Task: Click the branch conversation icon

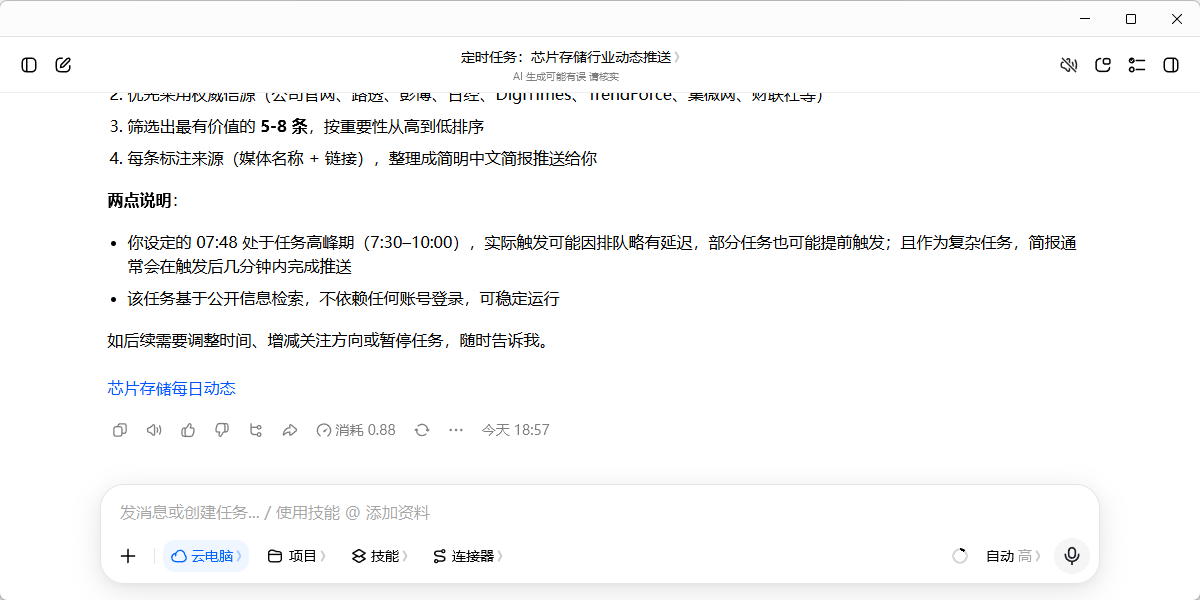Action: point(256,430)
